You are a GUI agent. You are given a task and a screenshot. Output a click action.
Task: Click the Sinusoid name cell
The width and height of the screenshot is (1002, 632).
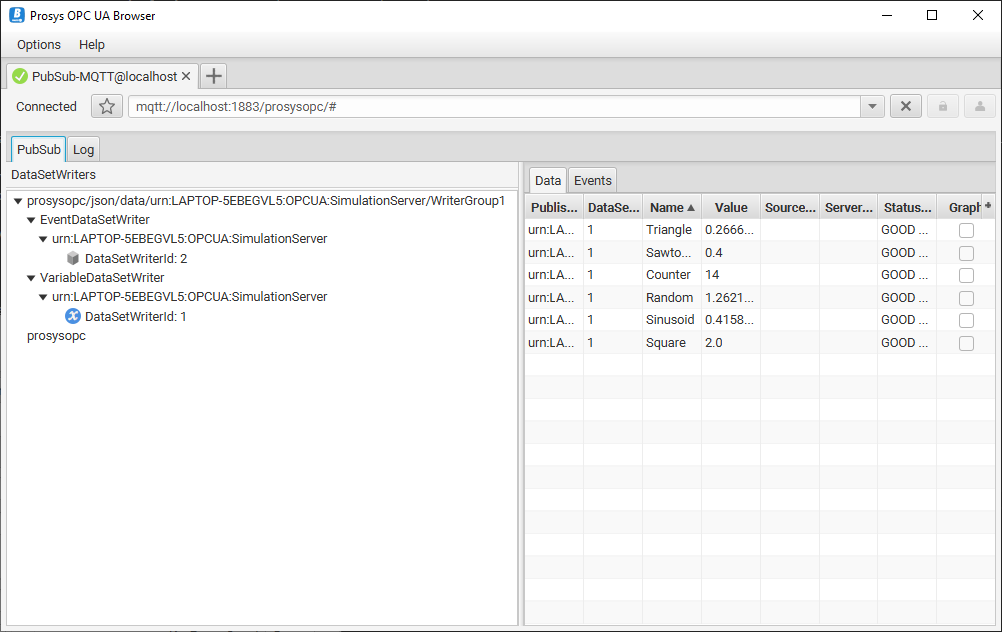(x=670, y=320)
